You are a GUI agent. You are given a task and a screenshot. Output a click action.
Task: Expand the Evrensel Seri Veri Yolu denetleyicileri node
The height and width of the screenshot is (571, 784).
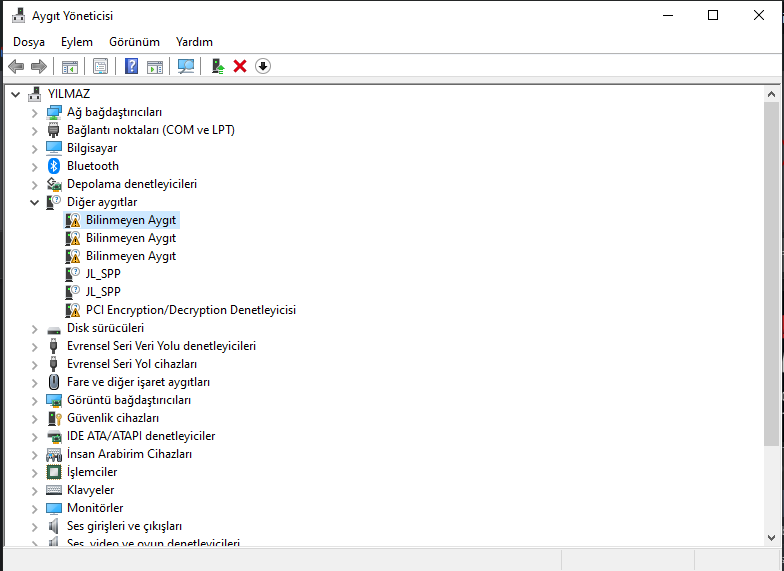click(34, 347)
